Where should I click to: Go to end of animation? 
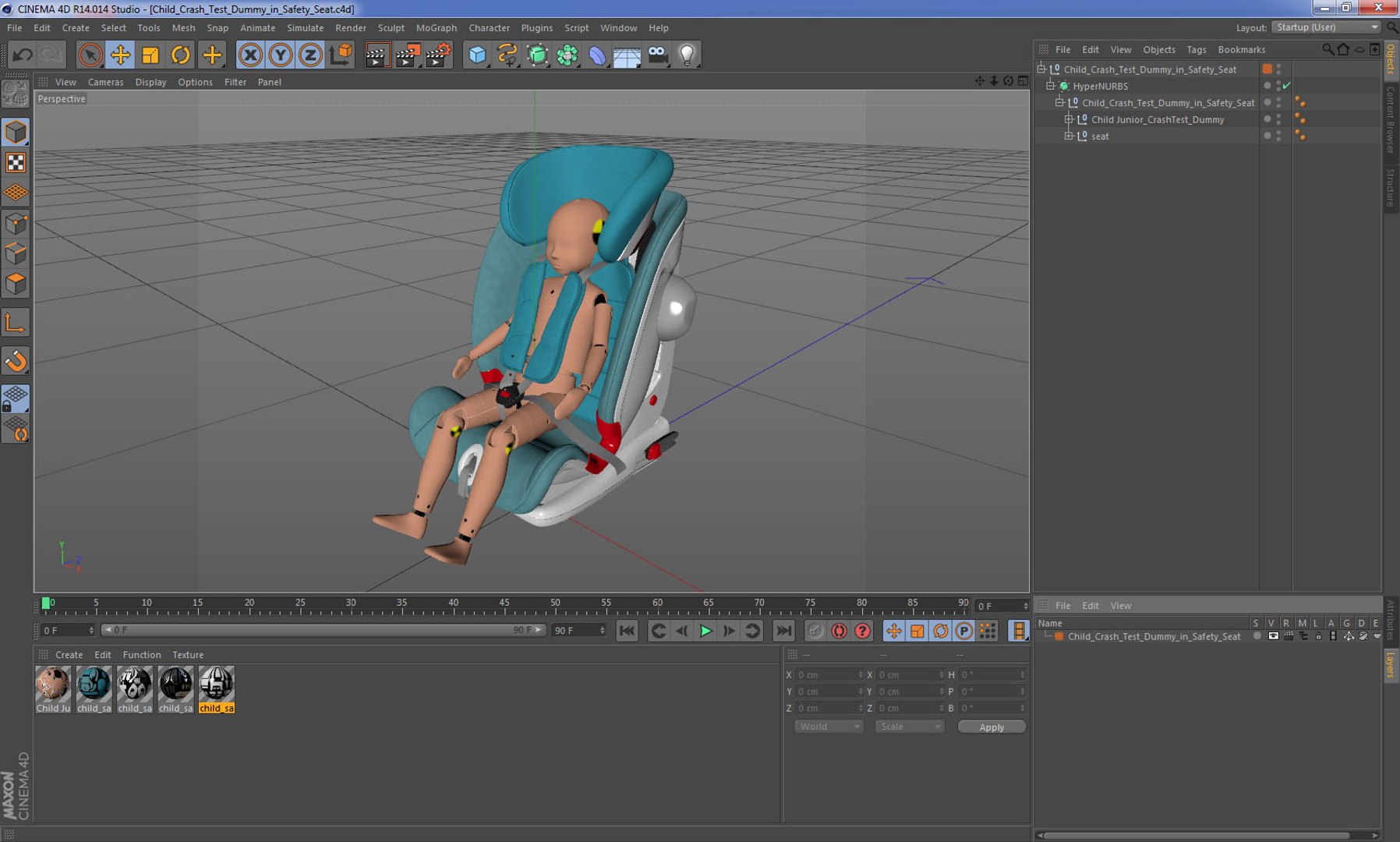784,631
